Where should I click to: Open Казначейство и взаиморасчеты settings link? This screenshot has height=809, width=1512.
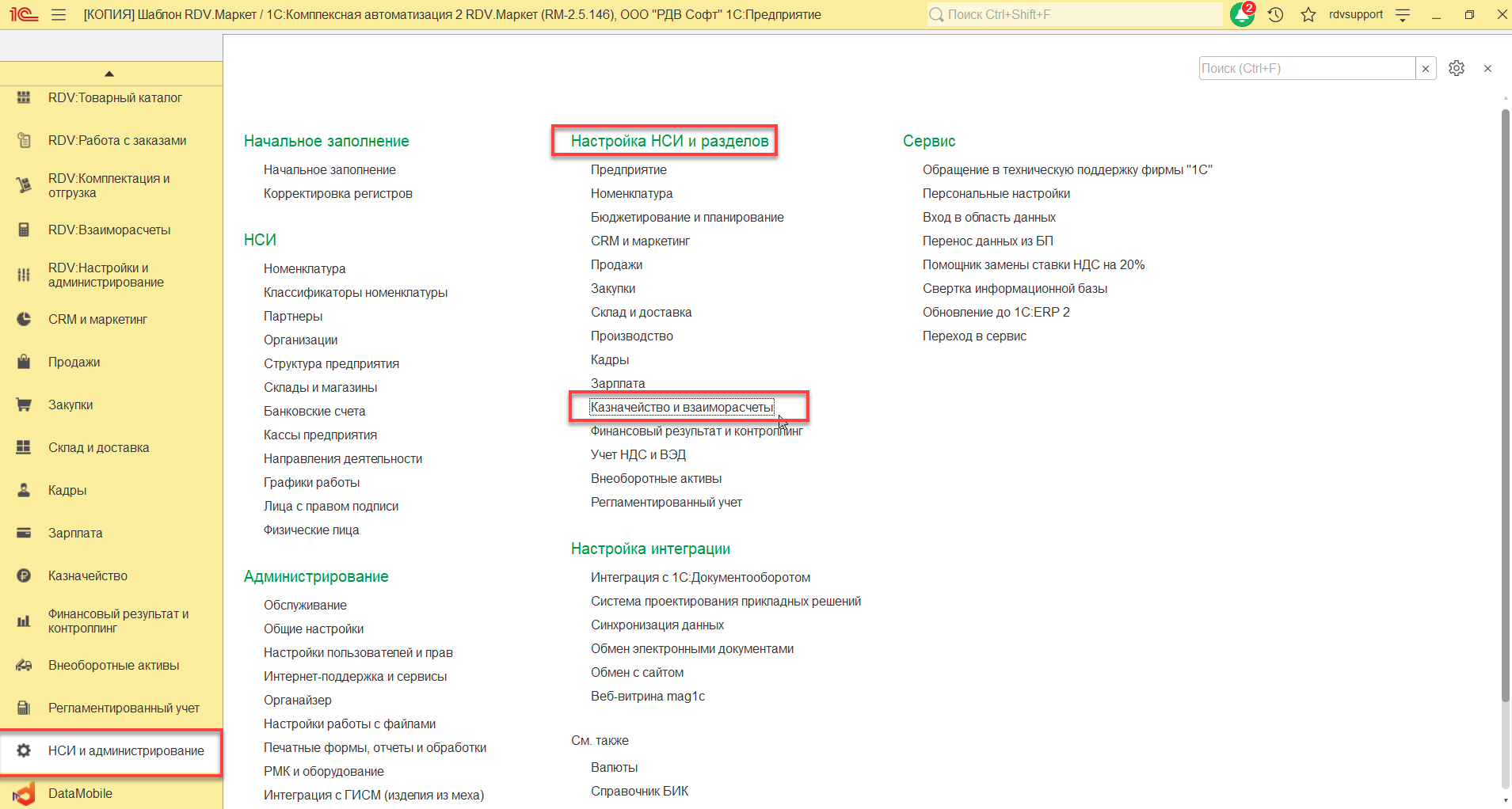tap(682, 407)
